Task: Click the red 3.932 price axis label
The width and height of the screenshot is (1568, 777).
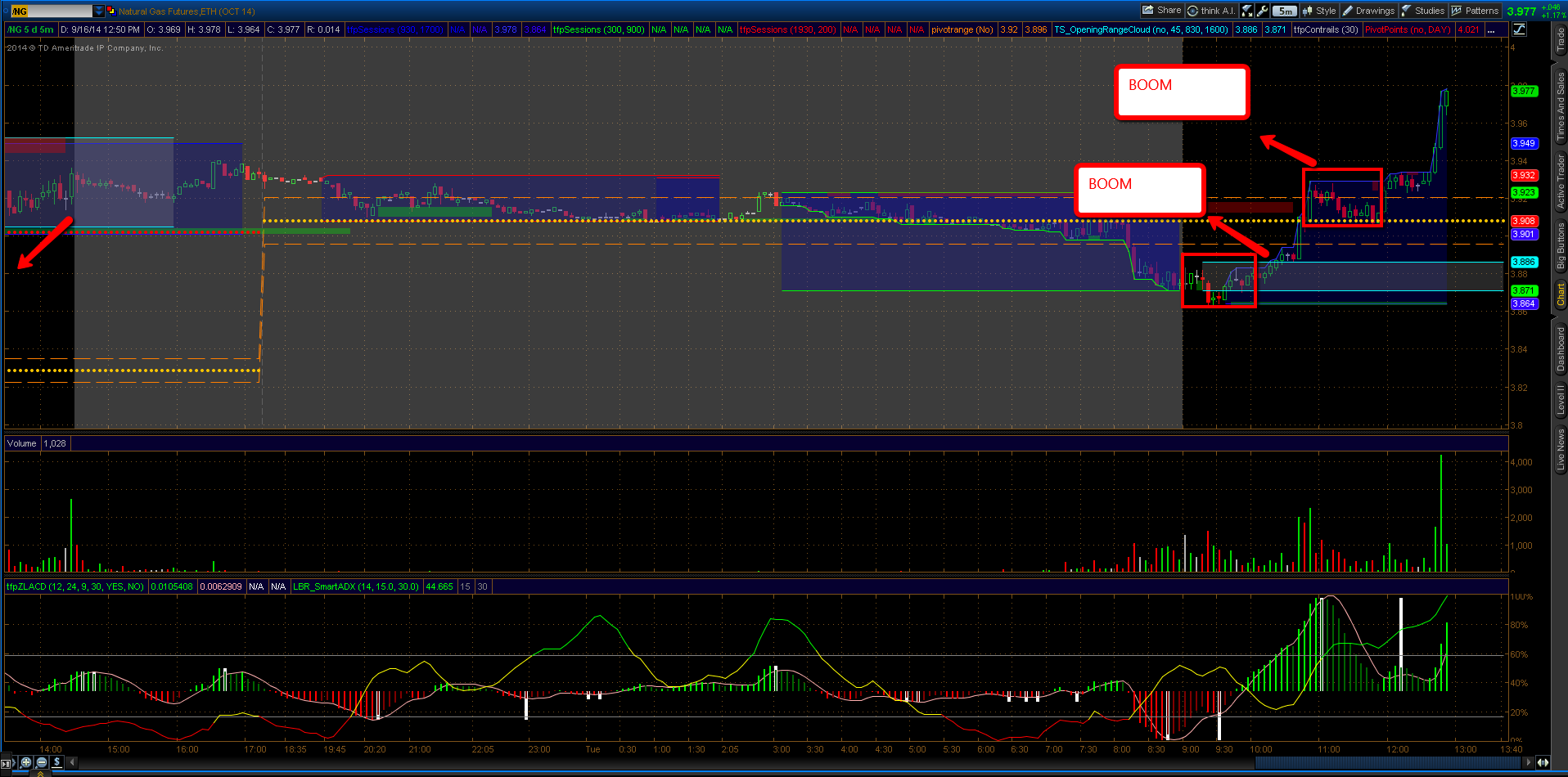Action: coord(1524,175)
